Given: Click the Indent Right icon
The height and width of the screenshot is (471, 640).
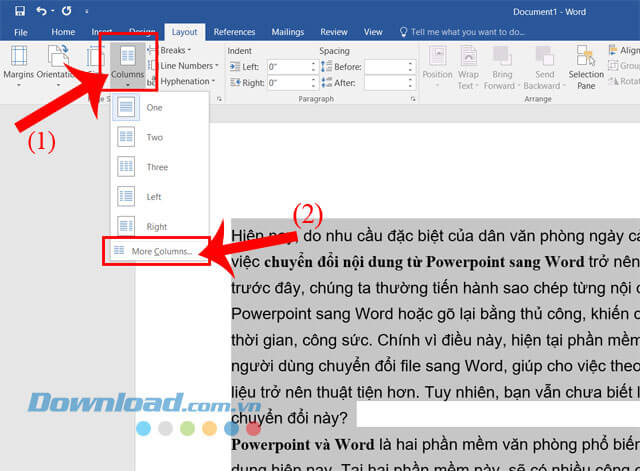Looking at the screenshot, I should pos(235,83).
